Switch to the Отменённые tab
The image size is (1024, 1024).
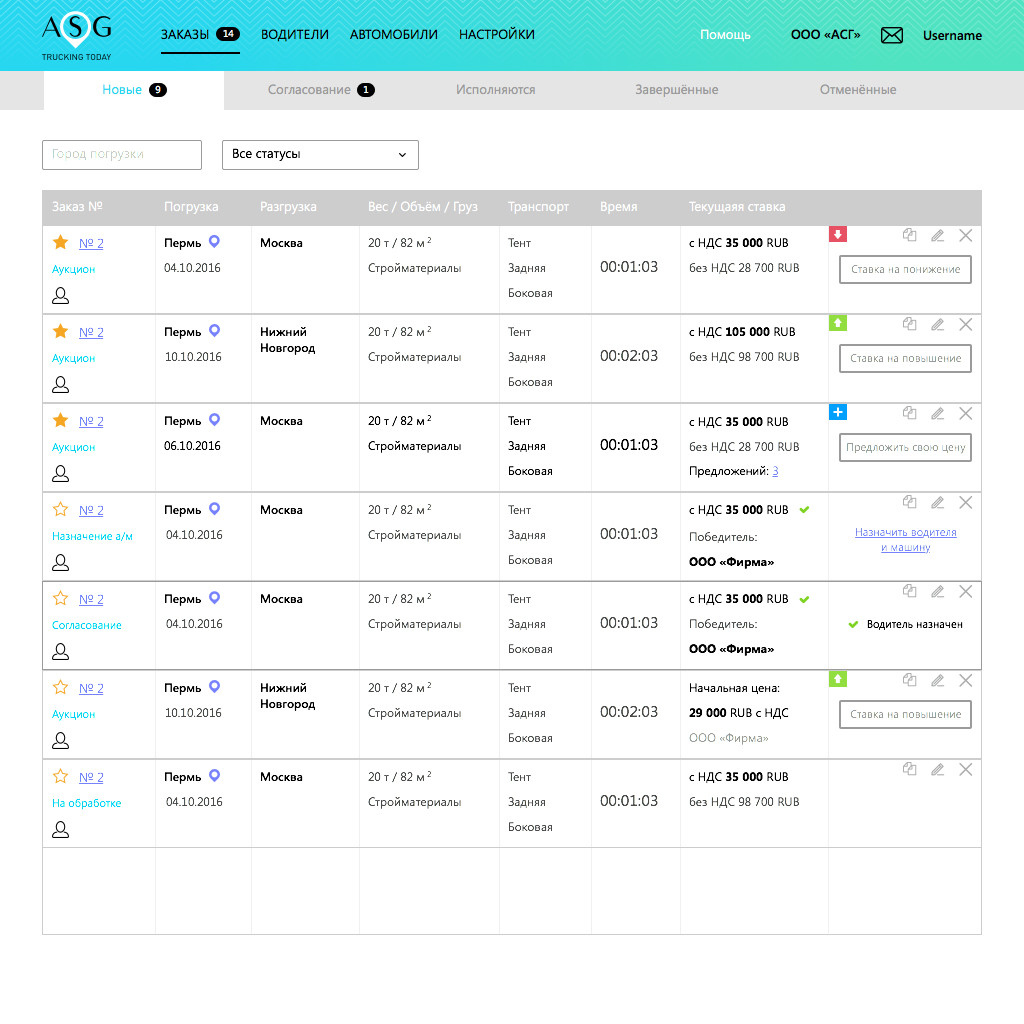pos(858,90)
